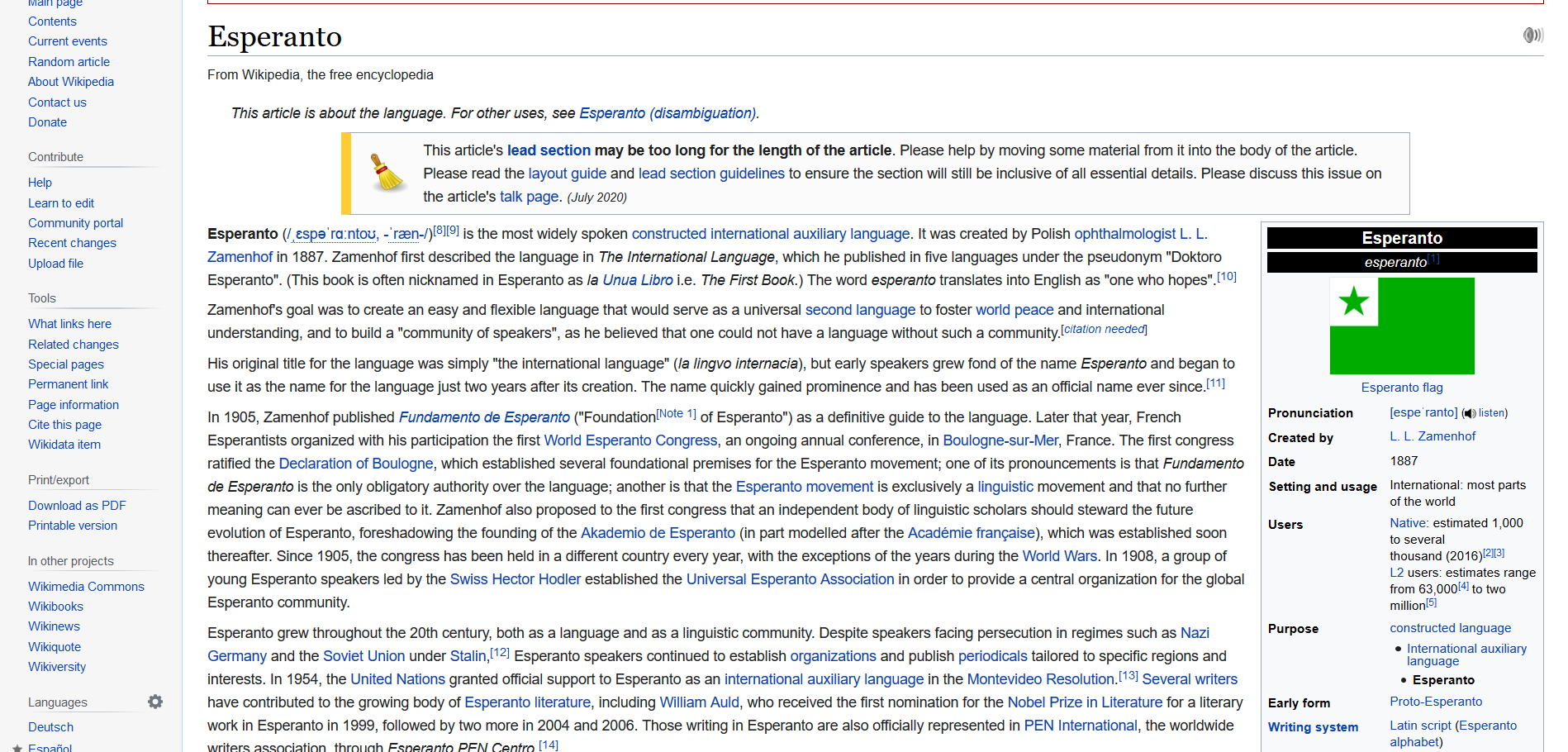Open the William Auld link
The image size is (1568, 752).
click(x=699, y=702)
